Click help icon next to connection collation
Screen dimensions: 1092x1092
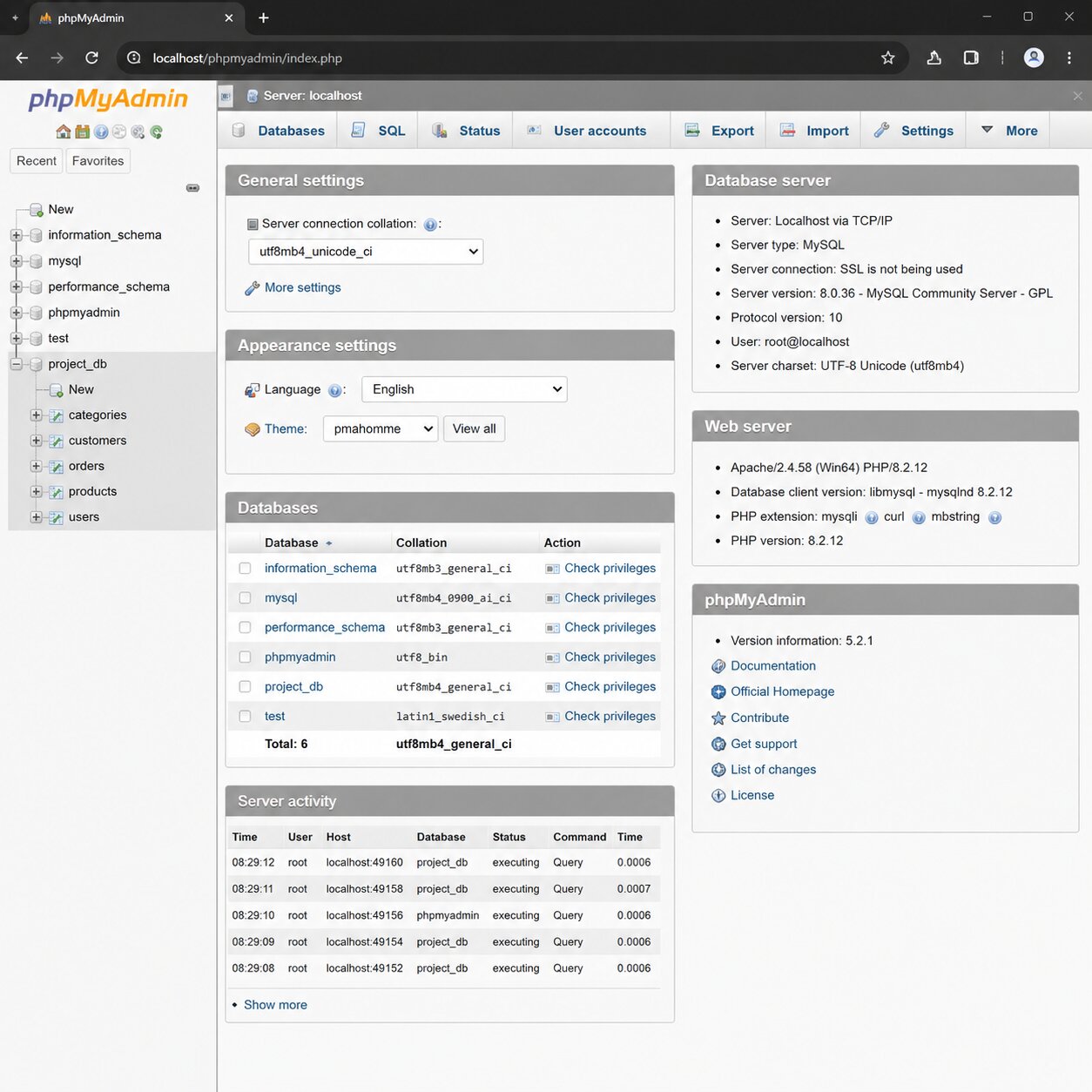click(429, 225)
